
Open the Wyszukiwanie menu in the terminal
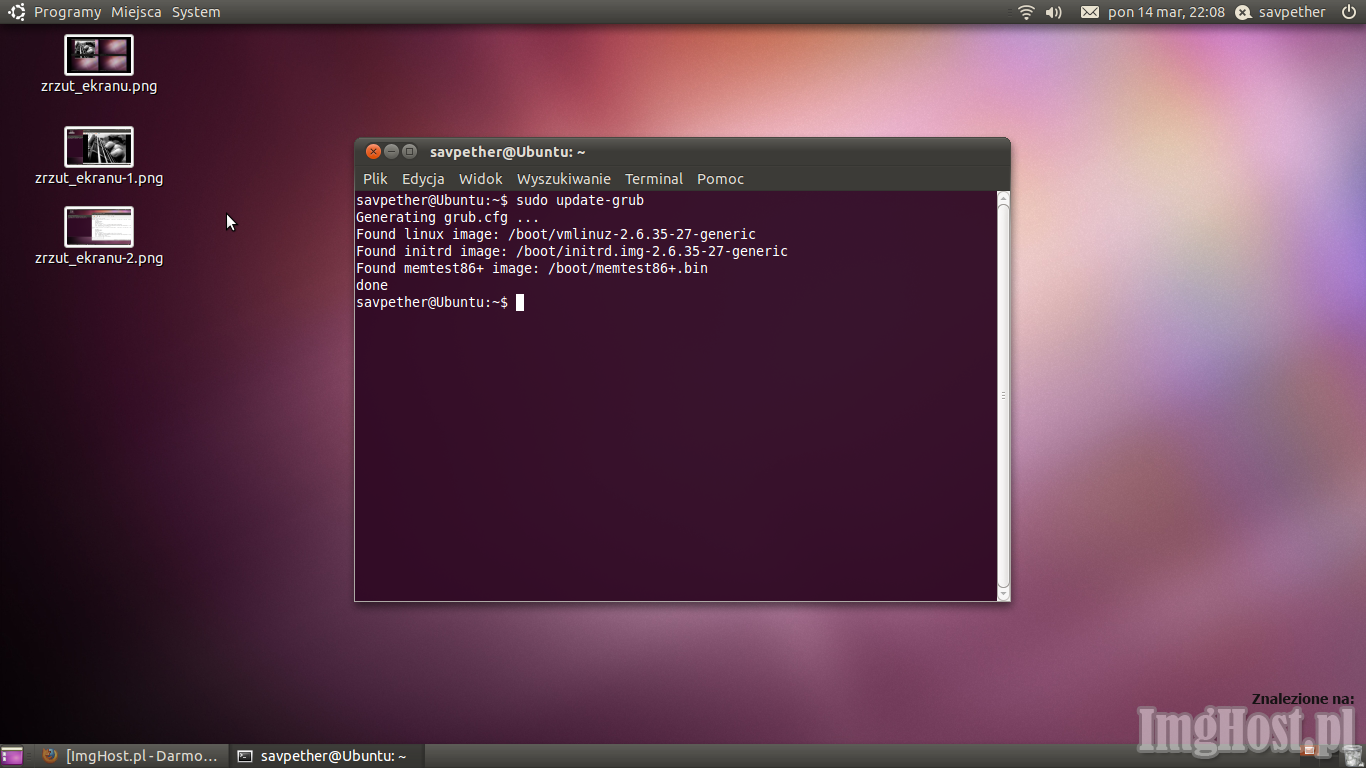[564, 179]
